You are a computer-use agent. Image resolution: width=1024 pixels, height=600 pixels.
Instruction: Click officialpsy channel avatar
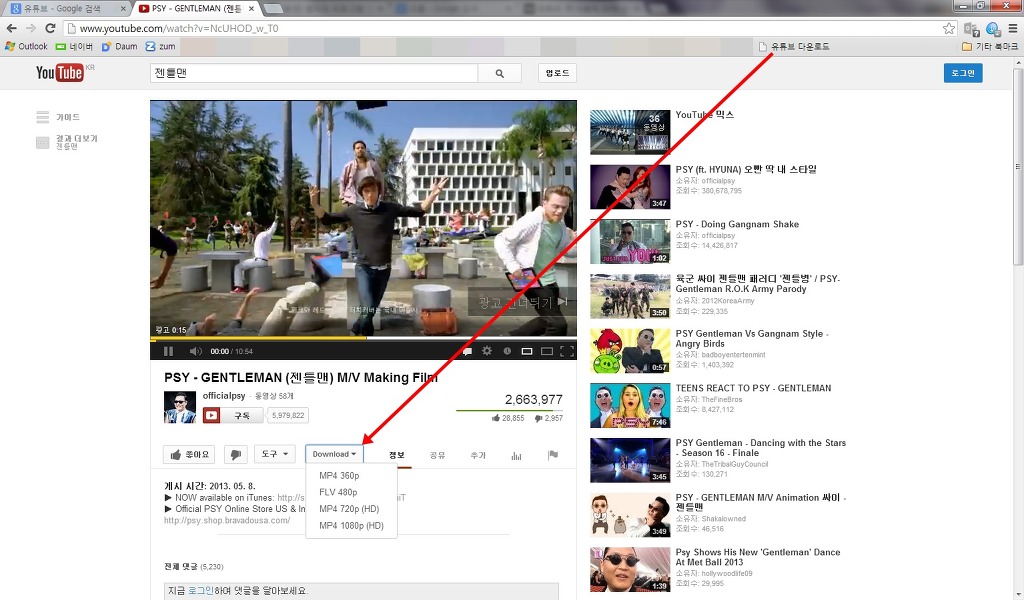[x=180, y=407]
